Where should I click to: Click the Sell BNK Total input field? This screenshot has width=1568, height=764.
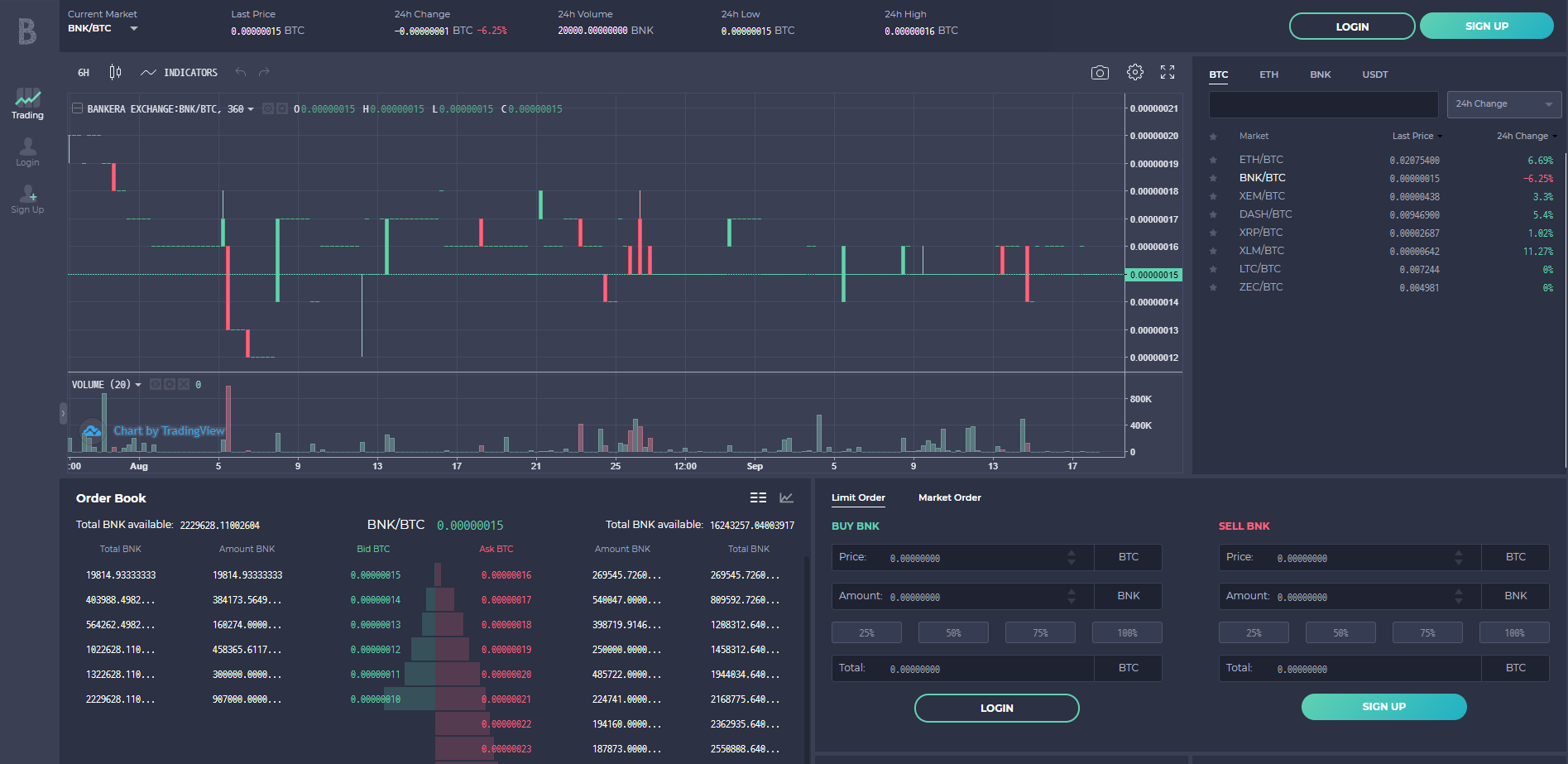click(1350, 668)
